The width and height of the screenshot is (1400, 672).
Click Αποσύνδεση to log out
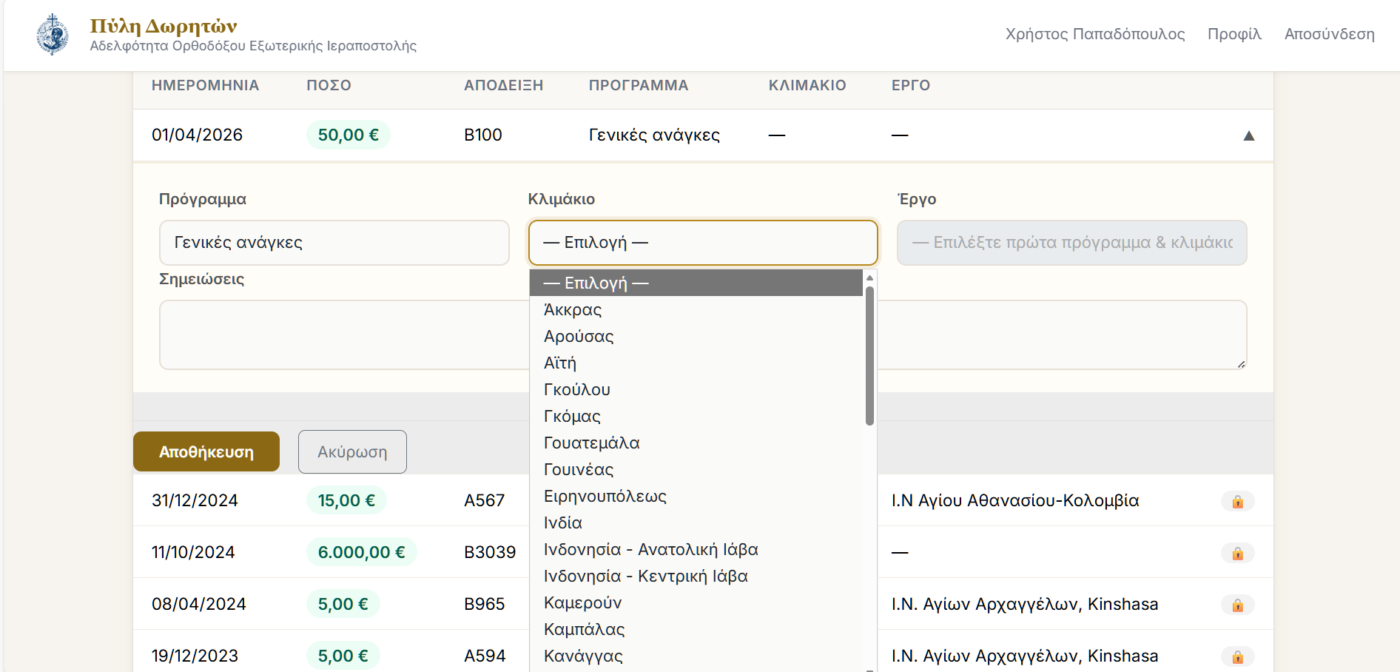pyautogui.click(x=1329, y=34)
